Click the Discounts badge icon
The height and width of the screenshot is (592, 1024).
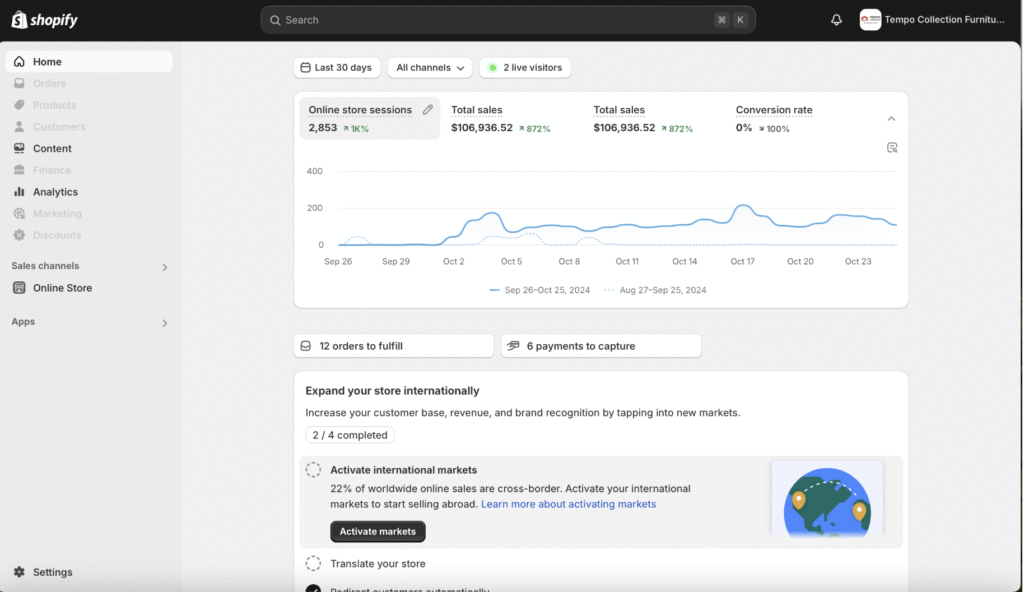(19, 235)
